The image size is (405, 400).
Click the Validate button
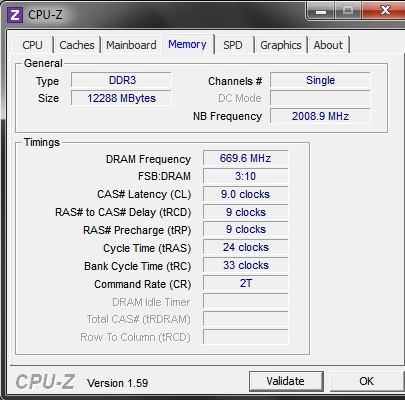(x=286, y=381)
